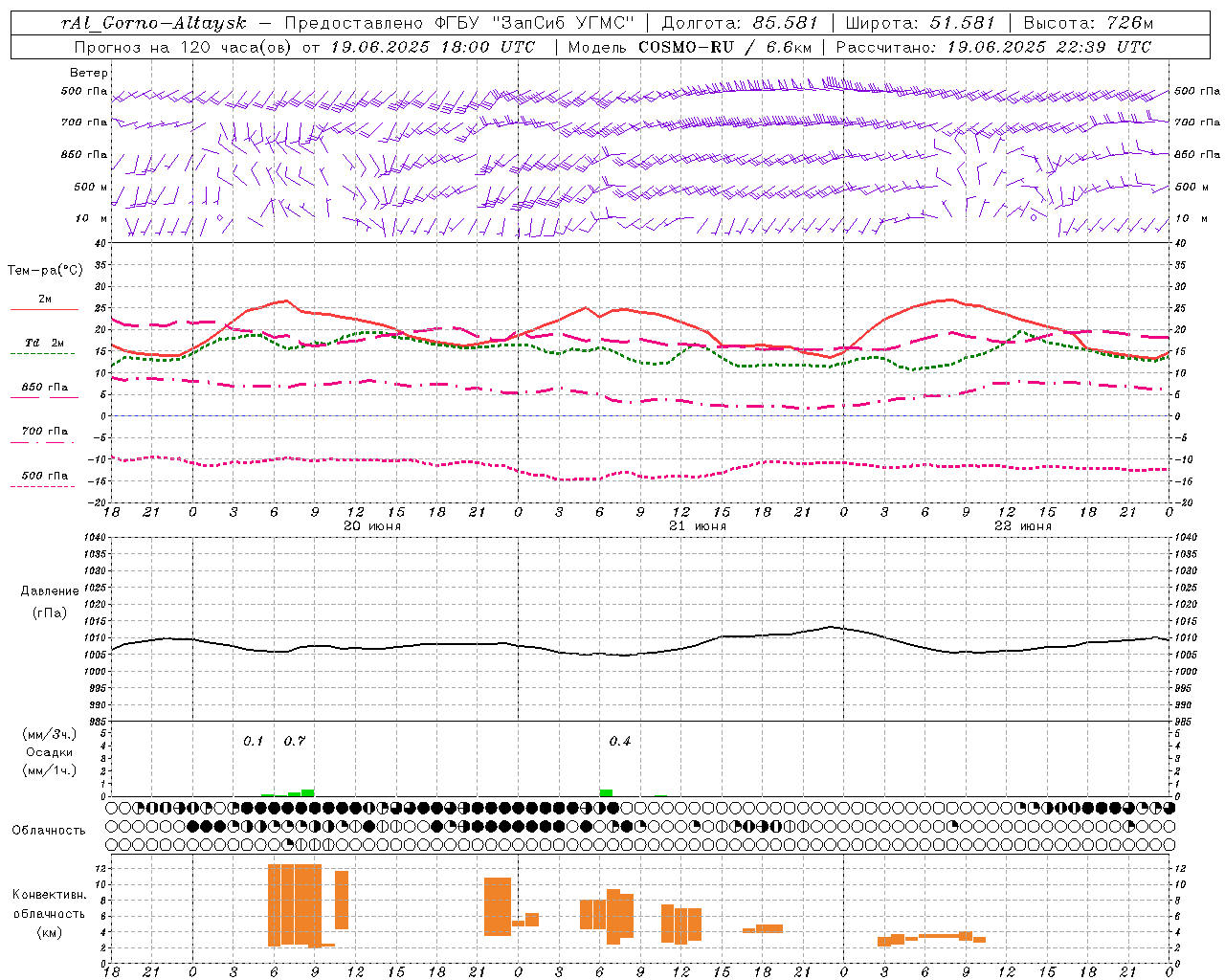
Task: Click the Рассчитано: 19.06.2025 22:39 UTC text
Action: (x=993, y=47)
